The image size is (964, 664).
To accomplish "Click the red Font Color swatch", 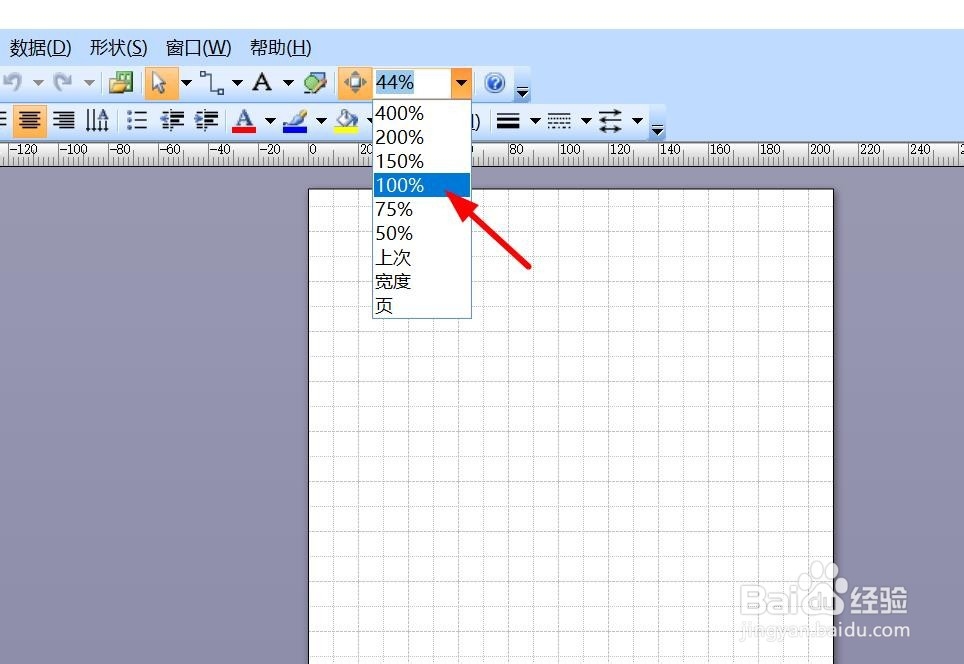I will tap(245, 120).
